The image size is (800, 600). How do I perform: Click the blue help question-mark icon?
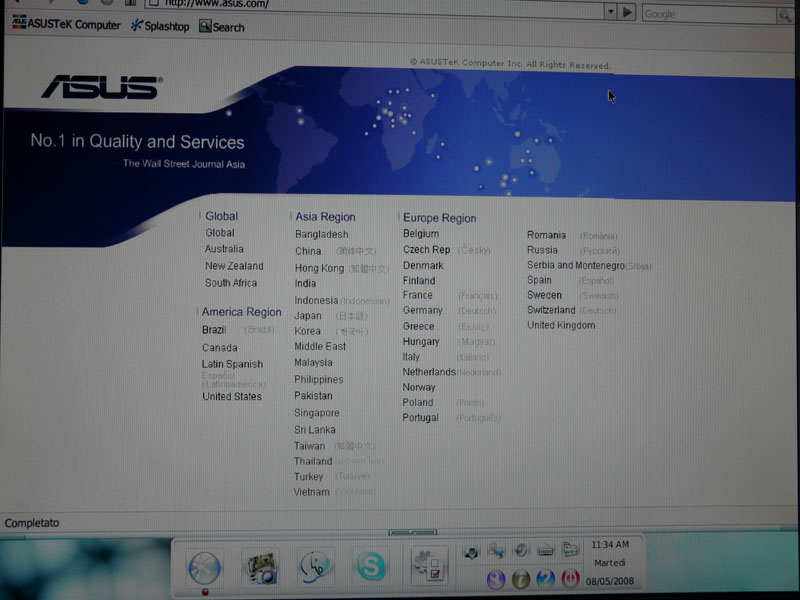pos(545,579)
